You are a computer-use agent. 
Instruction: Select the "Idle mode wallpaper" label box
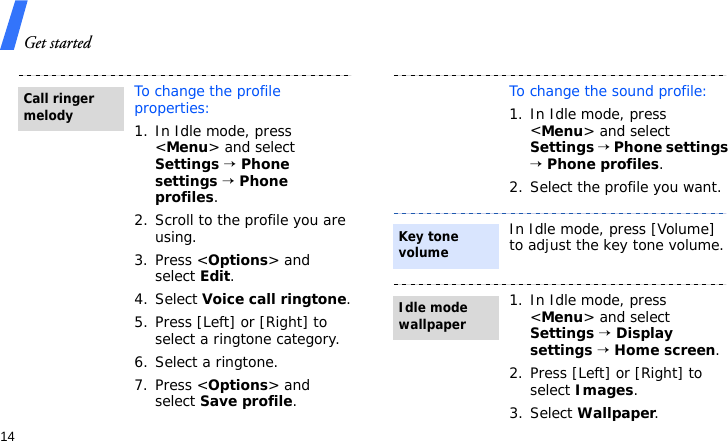point(446,316)
